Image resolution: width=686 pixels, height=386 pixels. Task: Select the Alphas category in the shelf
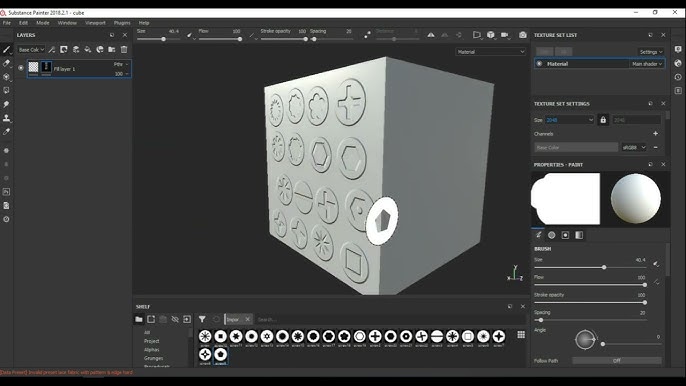[151, 350]
